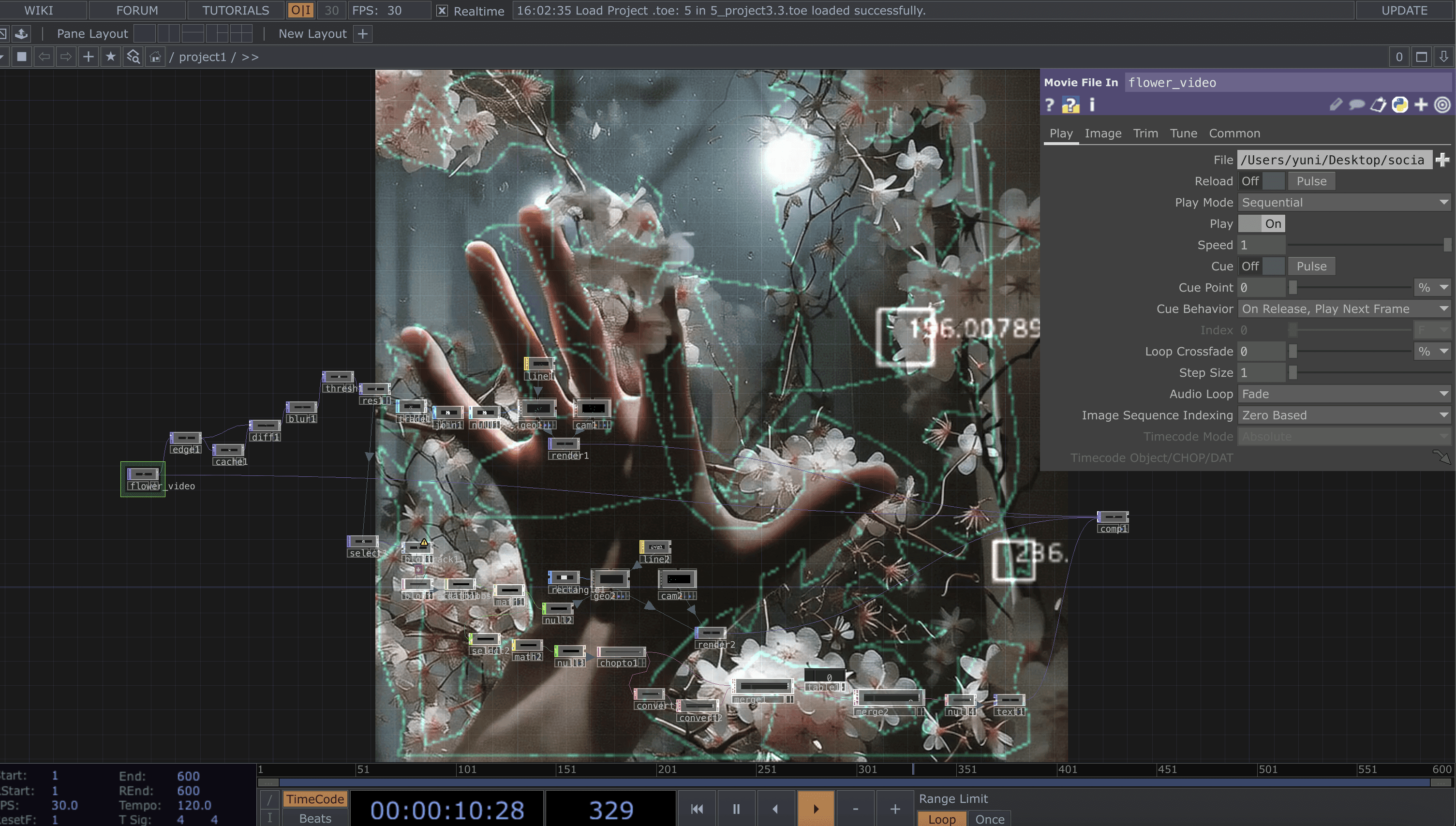
Task: Click the parameter comment bubble icon
Action: (x=1357, y=105)
